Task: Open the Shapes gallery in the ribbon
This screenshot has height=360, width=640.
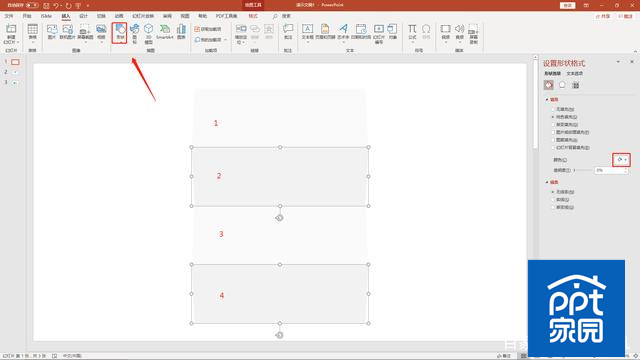Action: coord(120,32)
